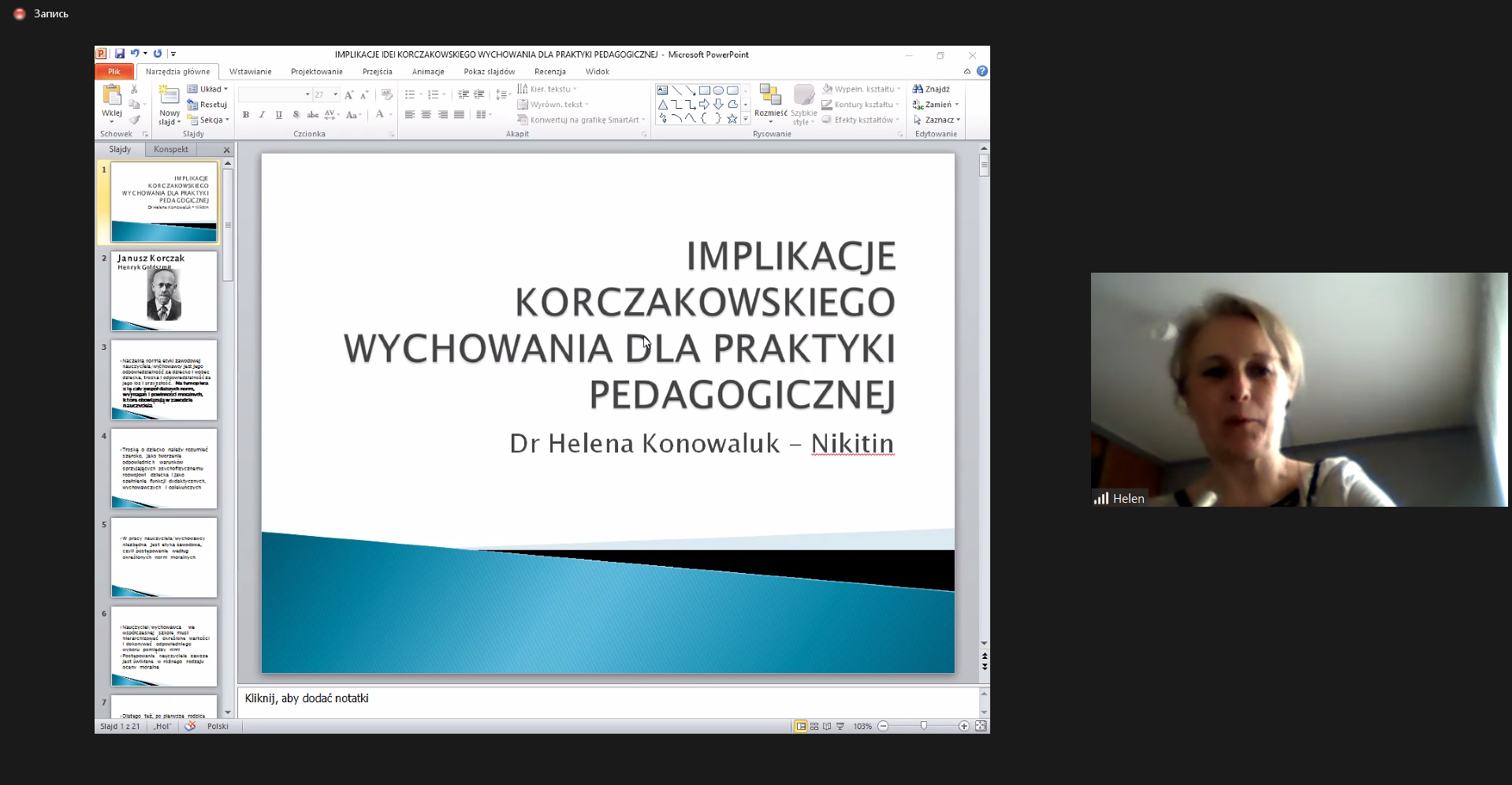Viewport: 1512px width, 785px height.
Task: Click the save icon in quick access toolbar
Action: pyautogui.click(x=120, y=54)
